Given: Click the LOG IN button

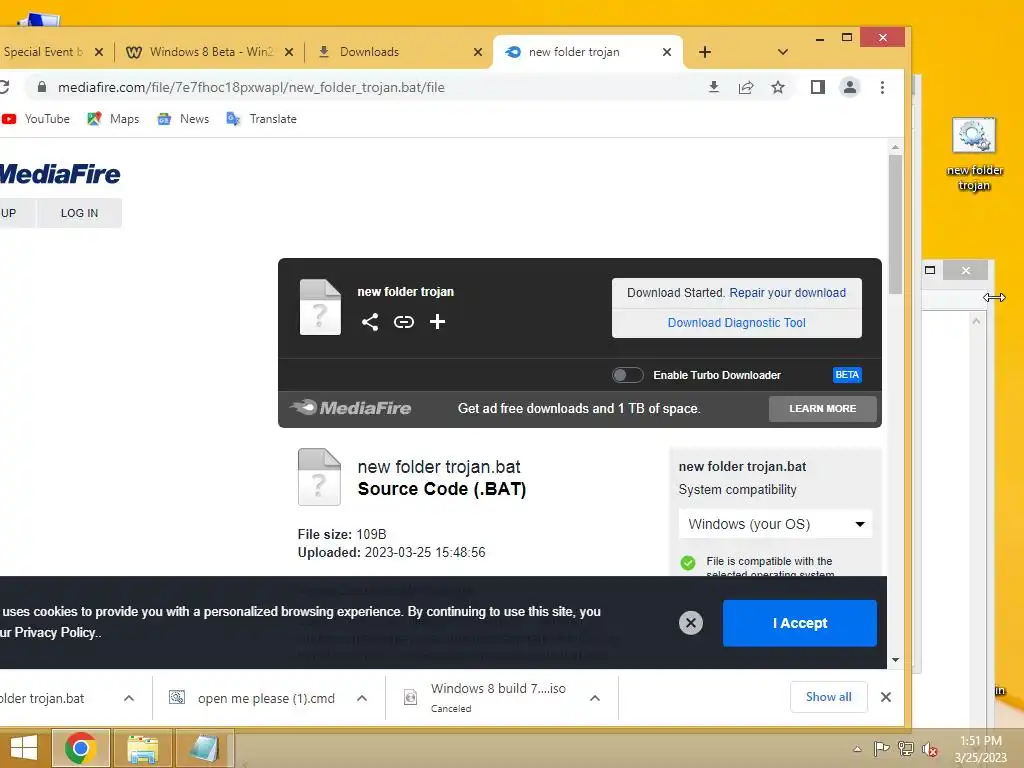Looking at the screenshot, I should point(80,213).
